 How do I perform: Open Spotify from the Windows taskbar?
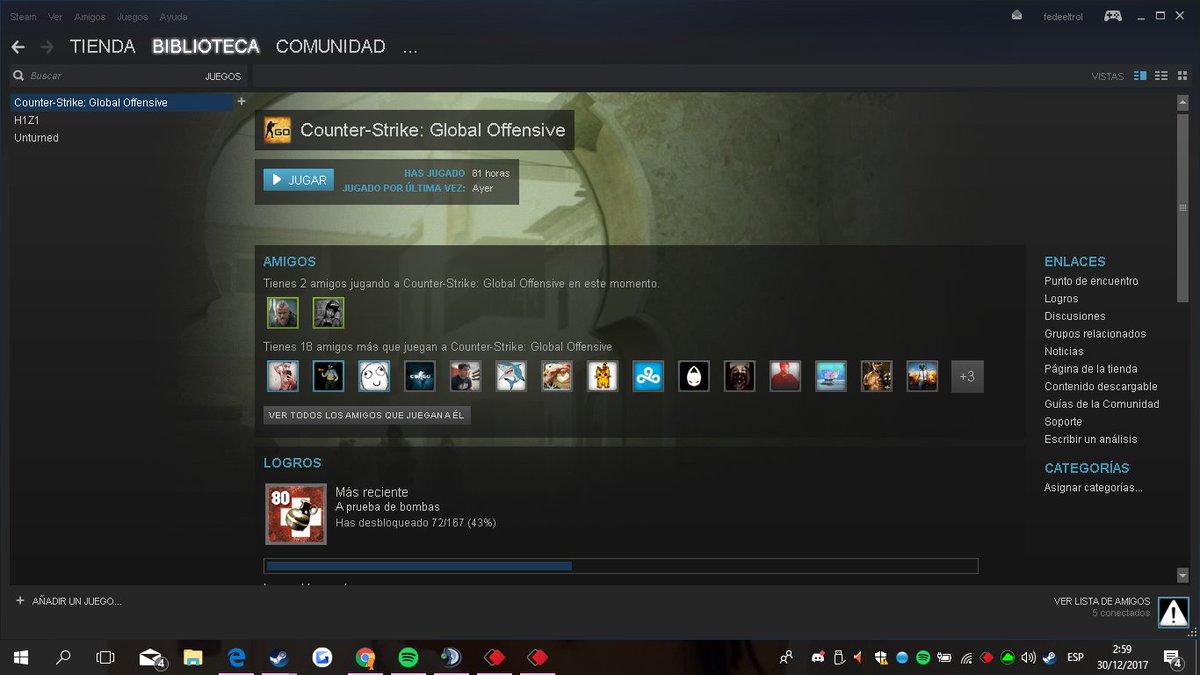[408, 657]
